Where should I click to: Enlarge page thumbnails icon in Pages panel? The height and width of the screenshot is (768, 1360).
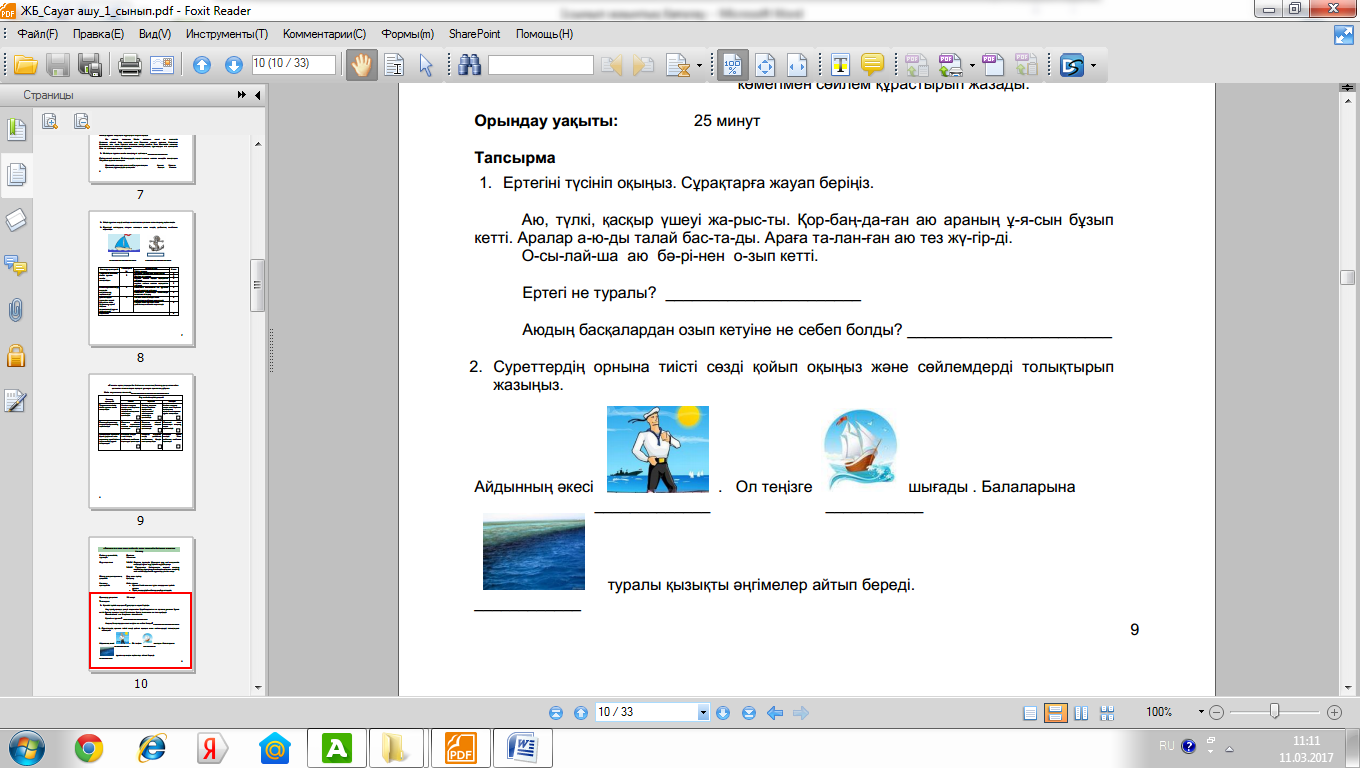[x=51, y=121]
